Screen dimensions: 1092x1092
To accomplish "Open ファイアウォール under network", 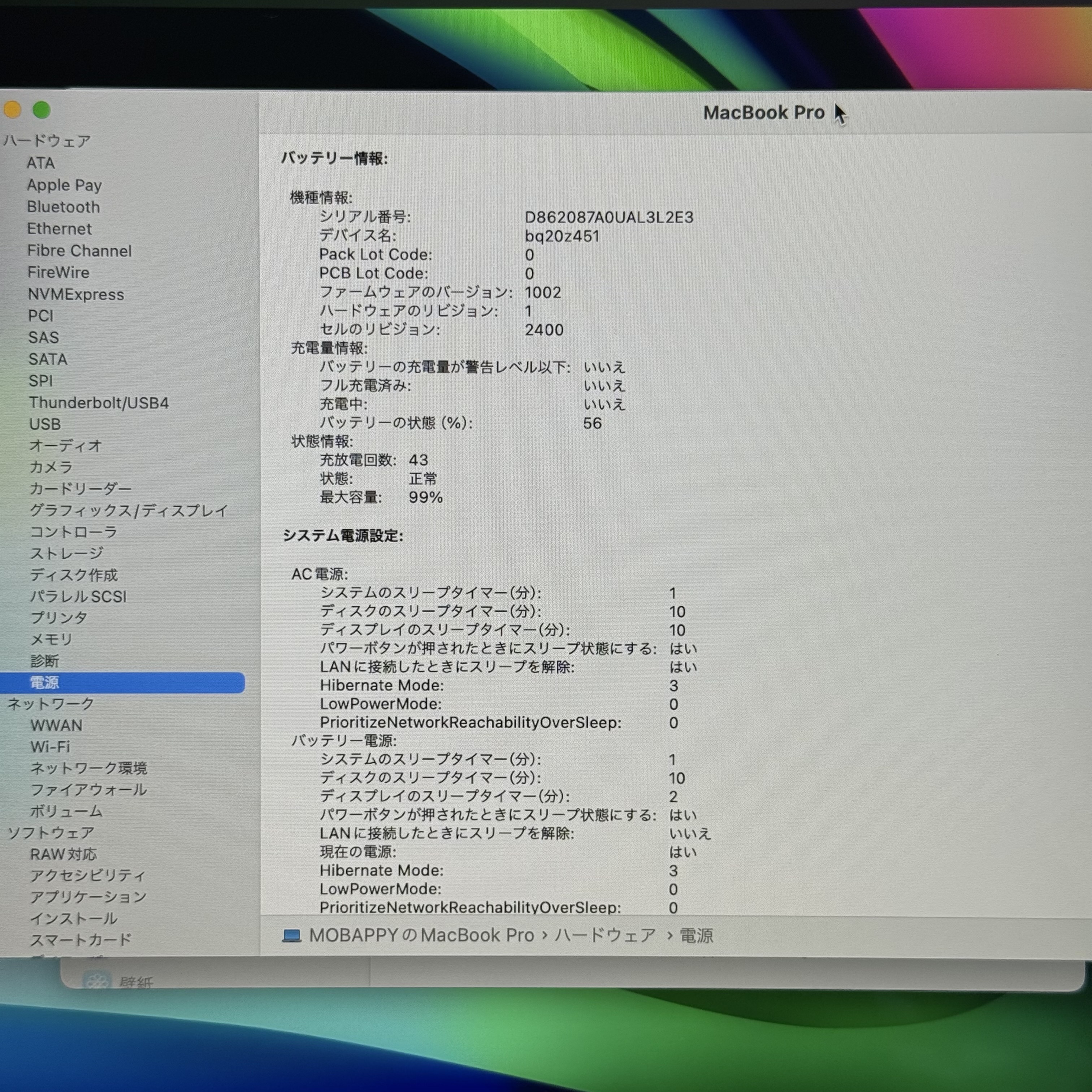I will [89, 790].
